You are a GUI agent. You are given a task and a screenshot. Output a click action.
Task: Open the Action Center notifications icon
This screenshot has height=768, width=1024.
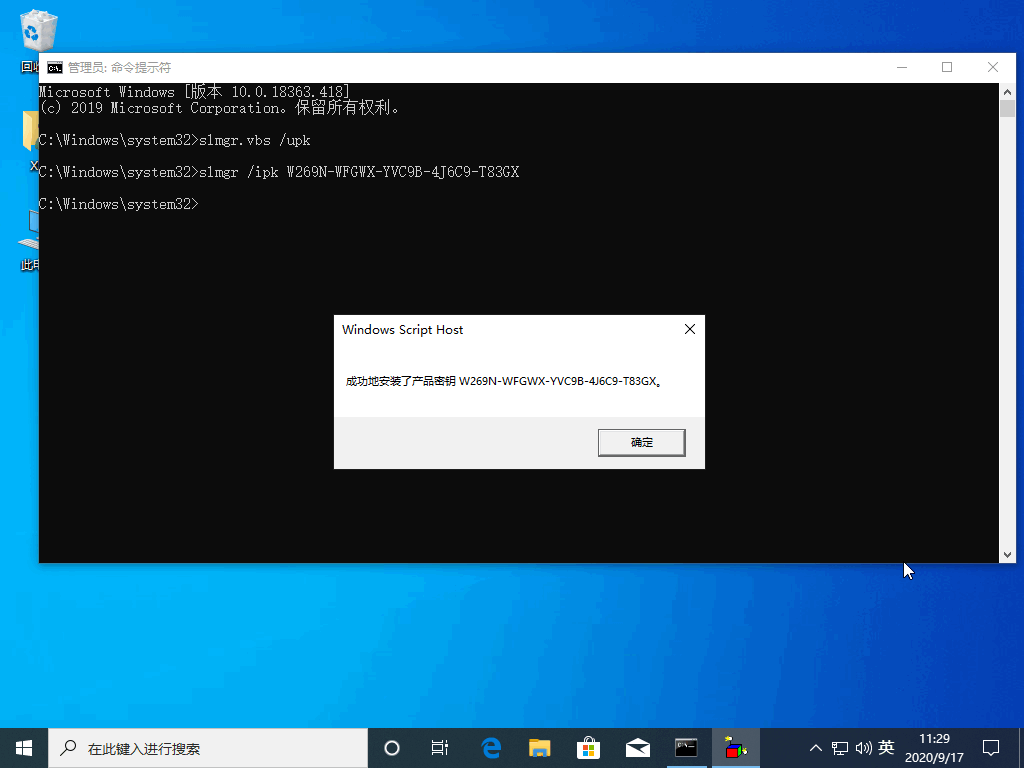[x=991, y=747]
